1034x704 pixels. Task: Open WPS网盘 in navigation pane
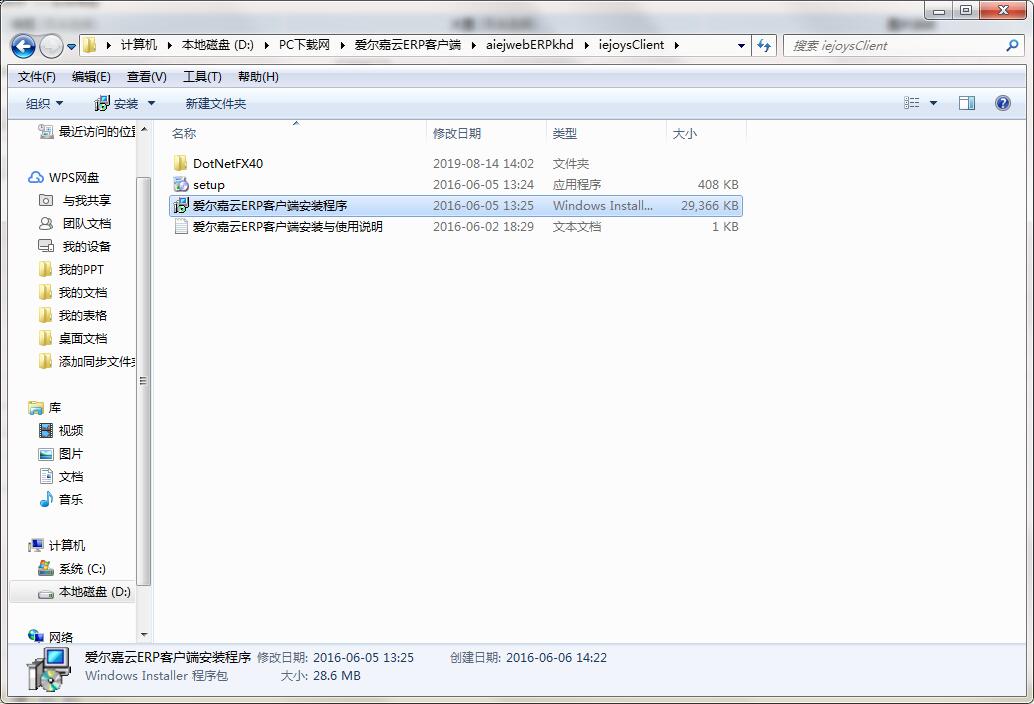(x=73, y=177)
